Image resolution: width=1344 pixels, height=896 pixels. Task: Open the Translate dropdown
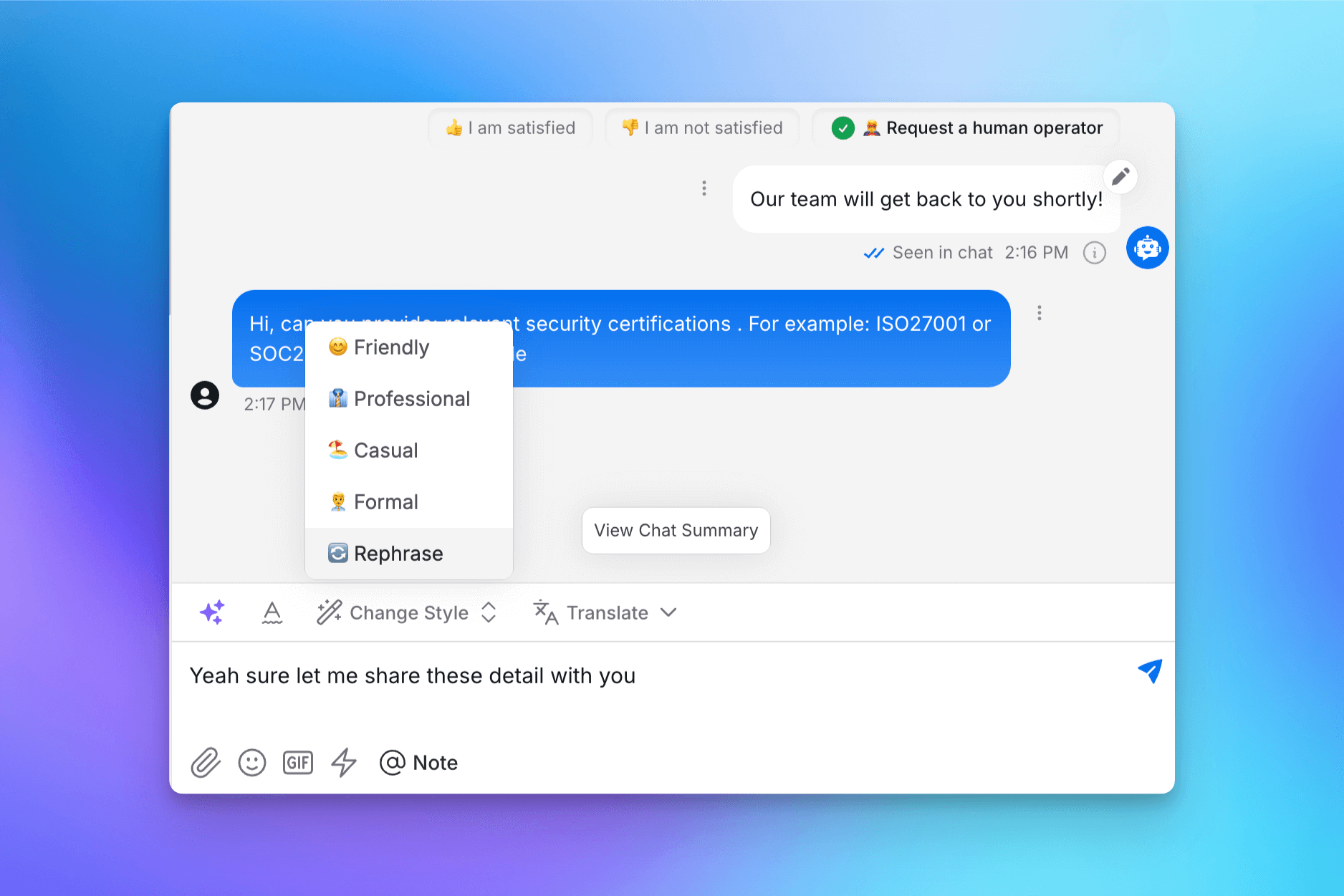click(x=605, y=612)
